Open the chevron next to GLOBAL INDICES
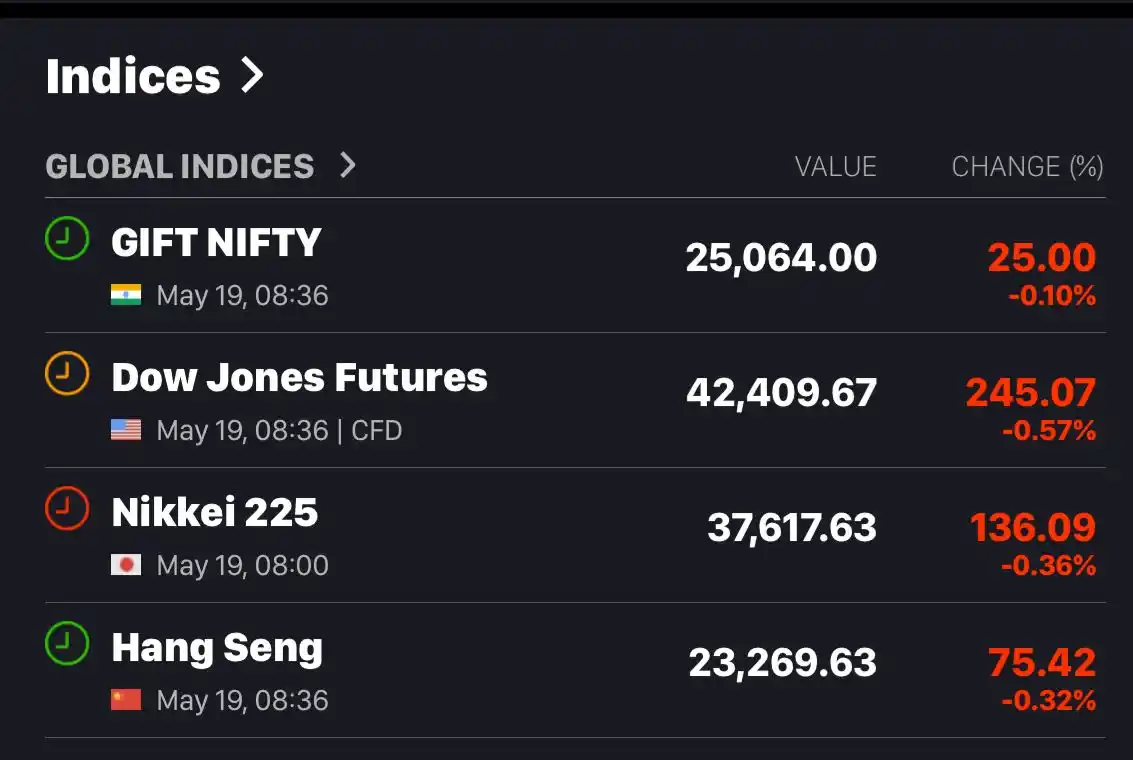1133x760 pixels. (348, 165)
